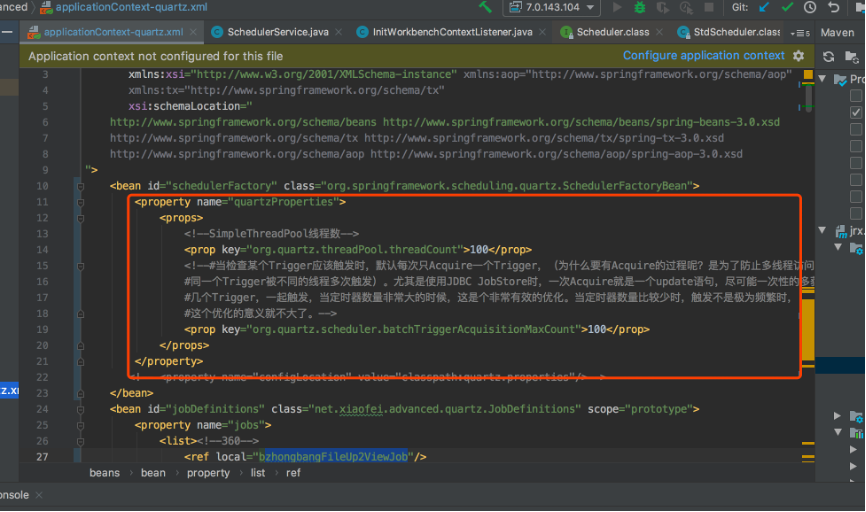Switch to the Scheduler.class tab
866x512 pixels.
click(x=612, y=32)
